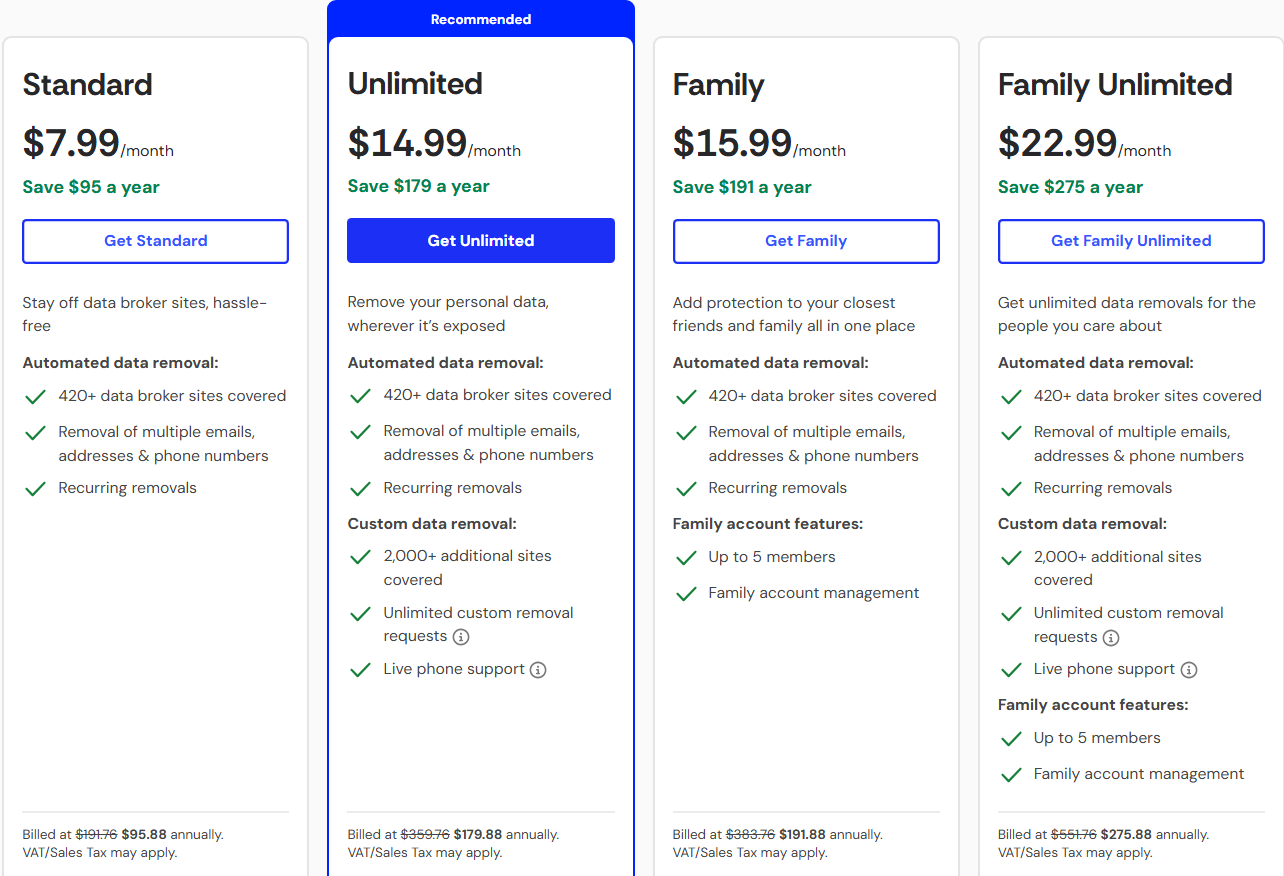Click the Recommended banner above Unlimited plan
Image resolution: width=1284 pixels, height=876 pixels.
[x=481, y=19]
